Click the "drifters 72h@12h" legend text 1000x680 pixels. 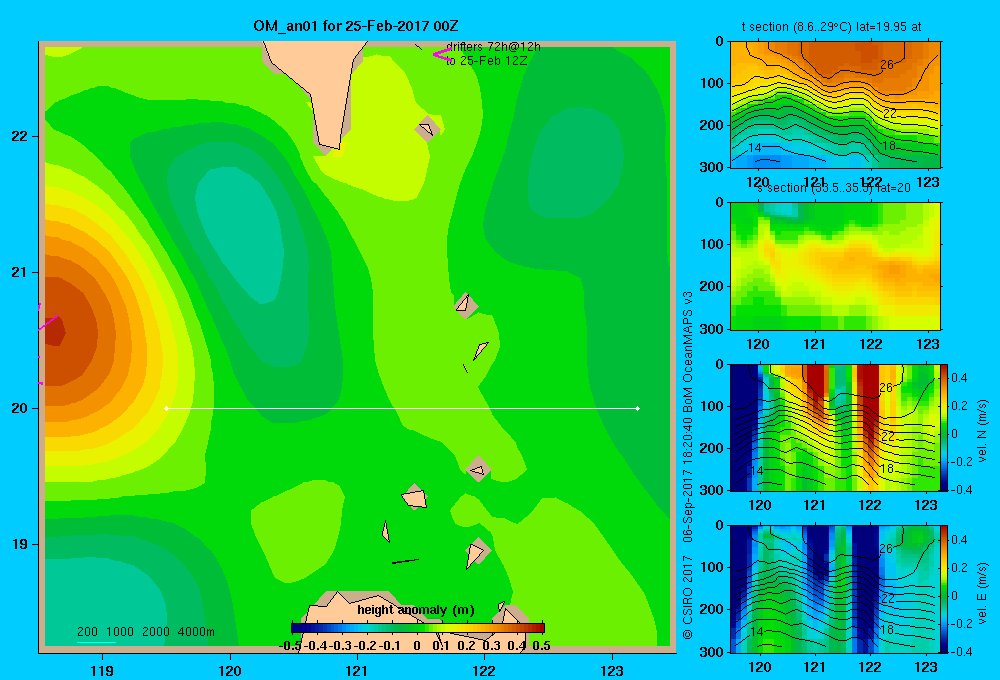(x=493, y=47)
